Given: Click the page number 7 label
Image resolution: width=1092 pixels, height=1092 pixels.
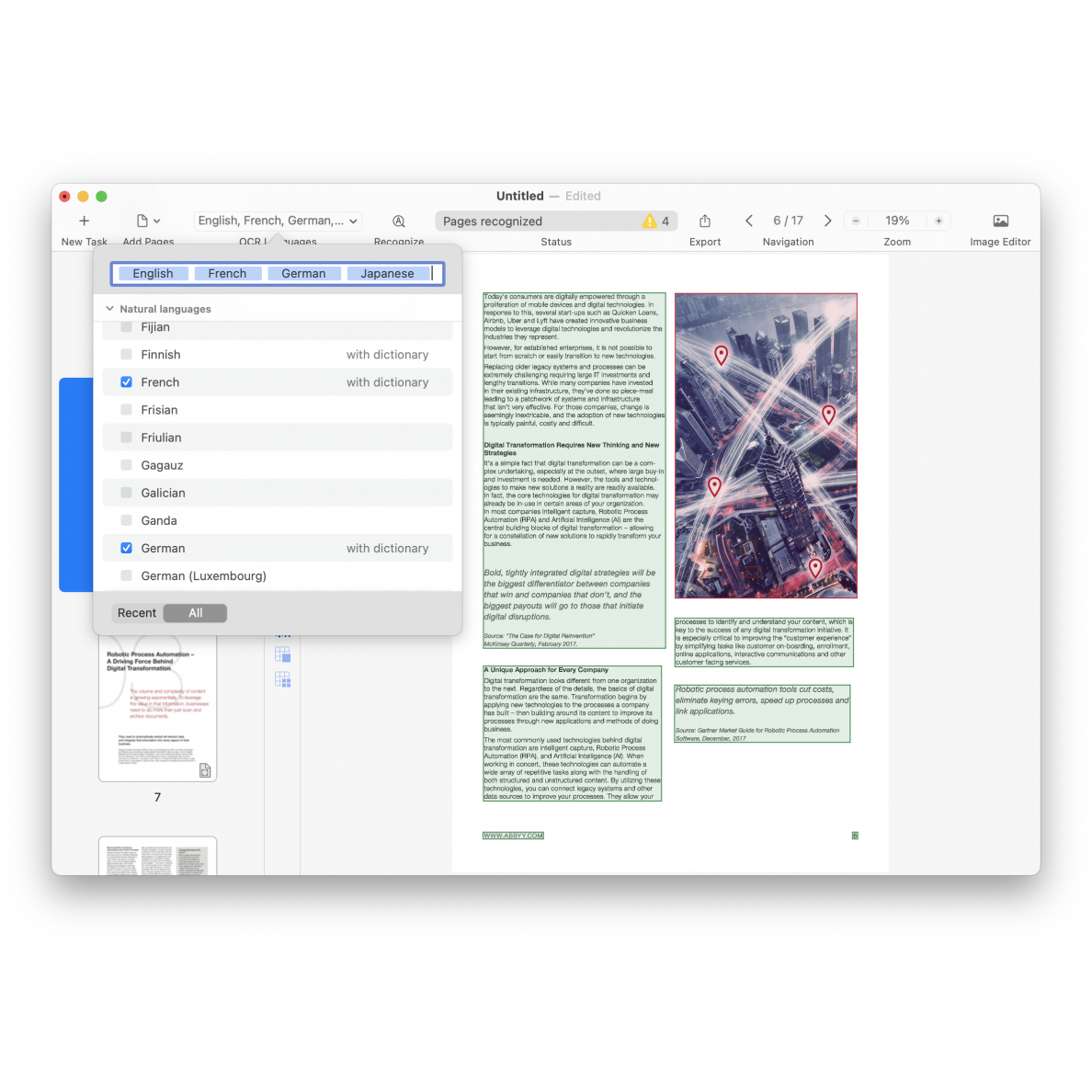Looking at the screenshot, I should [157, 797].
